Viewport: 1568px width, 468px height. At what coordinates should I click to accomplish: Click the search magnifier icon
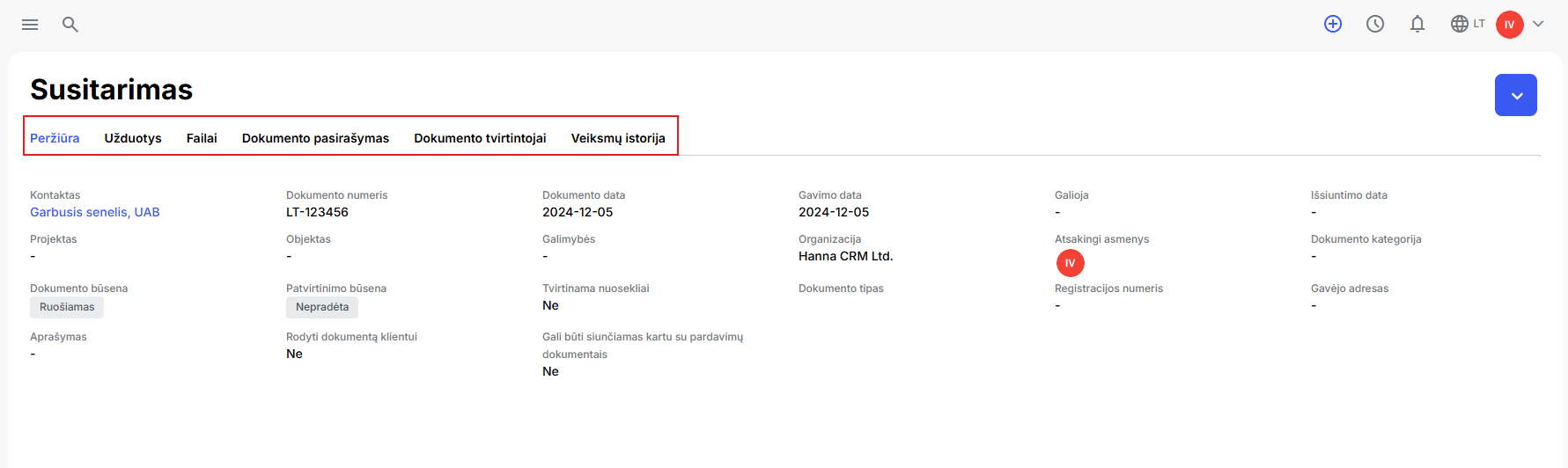[70, 25]
